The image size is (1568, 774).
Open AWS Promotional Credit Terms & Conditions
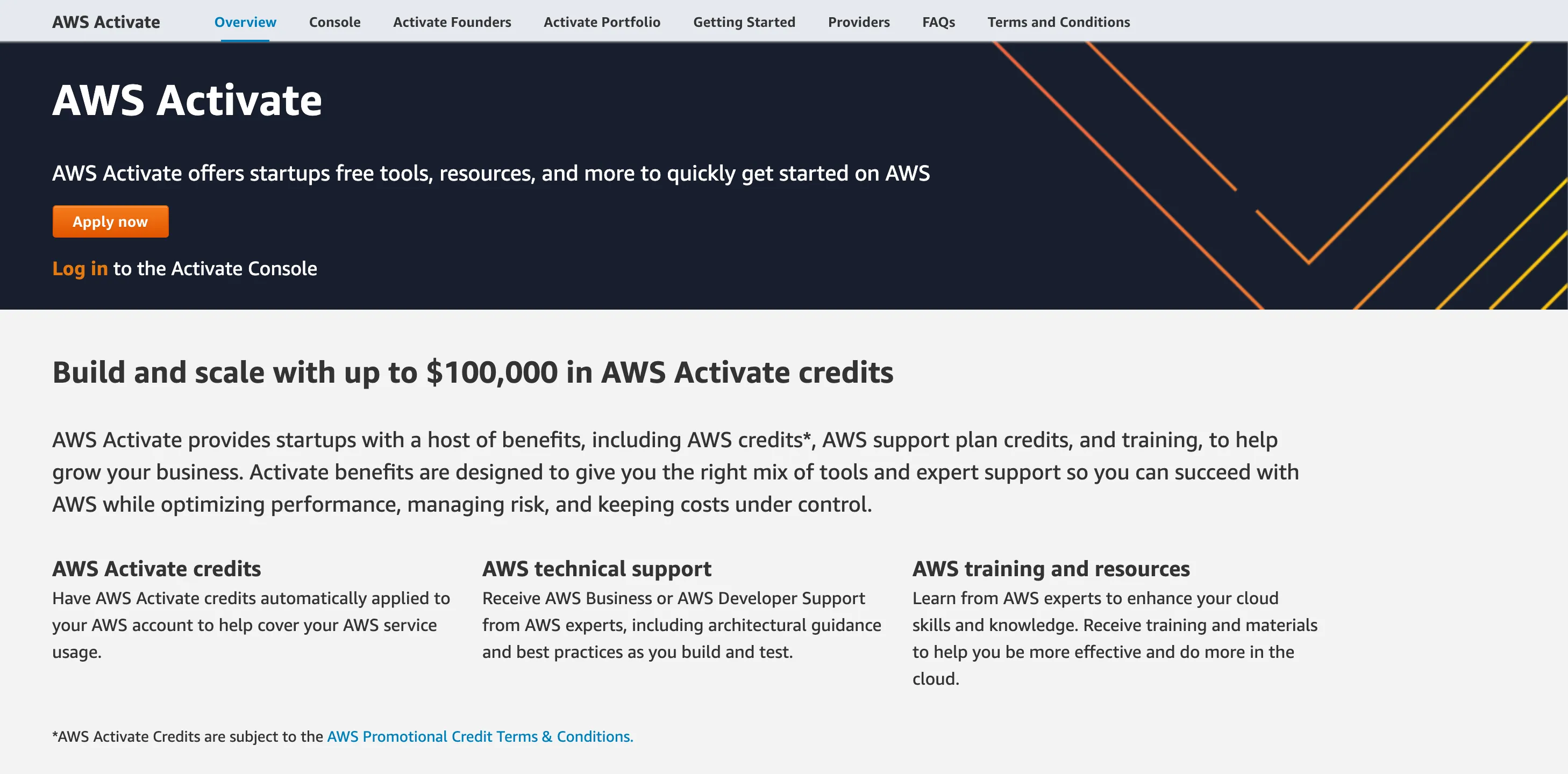pyautogui.click(x=480, y=736)
